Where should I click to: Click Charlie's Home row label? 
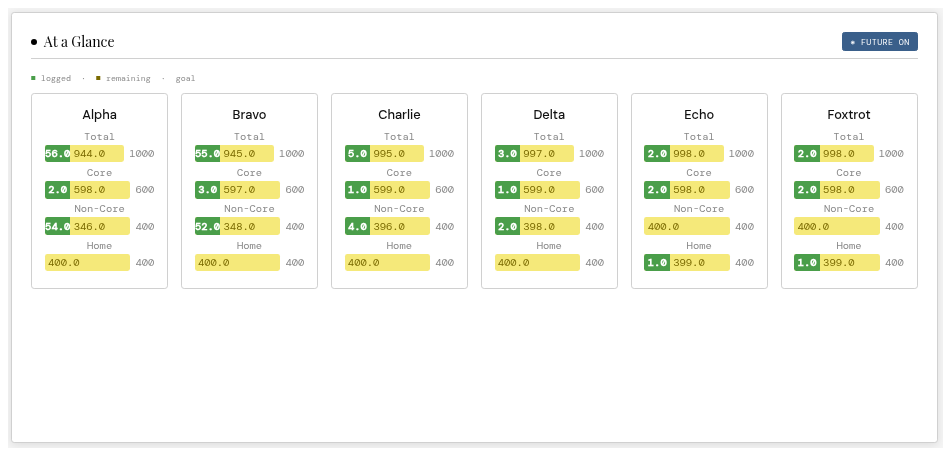pyautogui.click(x=399, y=246)
